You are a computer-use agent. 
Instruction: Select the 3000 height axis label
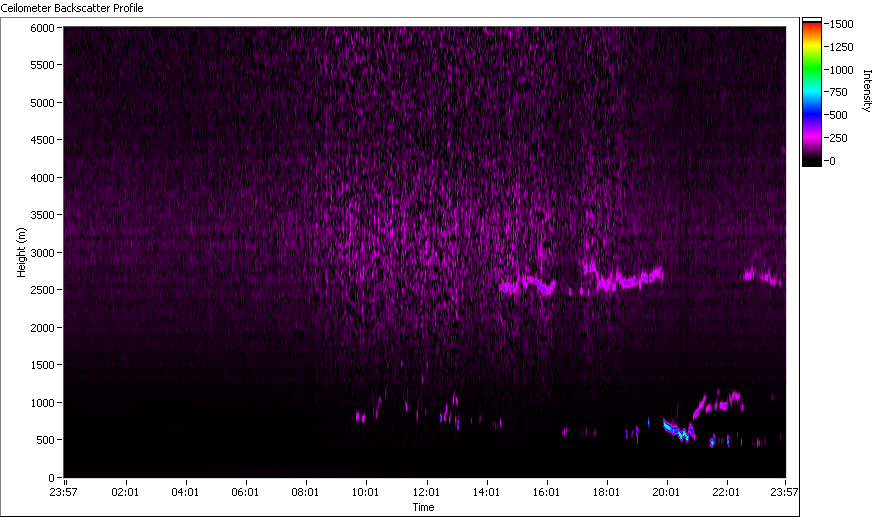[42, 253]
